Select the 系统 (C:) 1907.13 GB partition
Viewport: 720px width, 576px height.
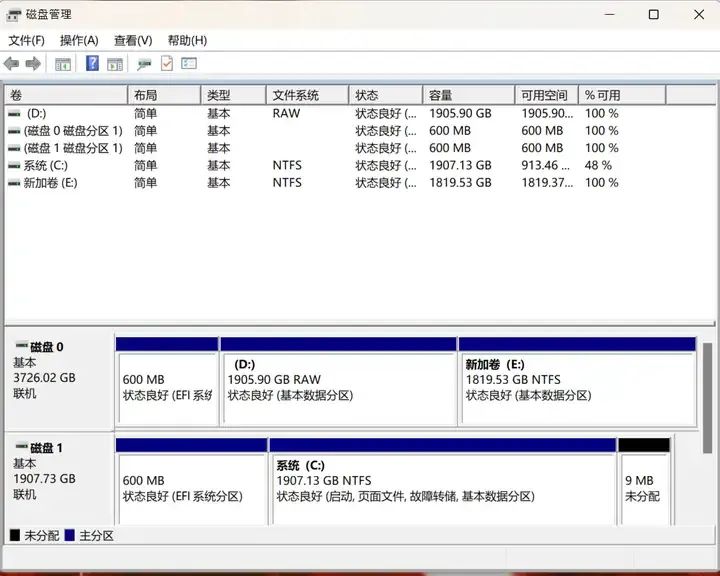click(x=443, y=481)
